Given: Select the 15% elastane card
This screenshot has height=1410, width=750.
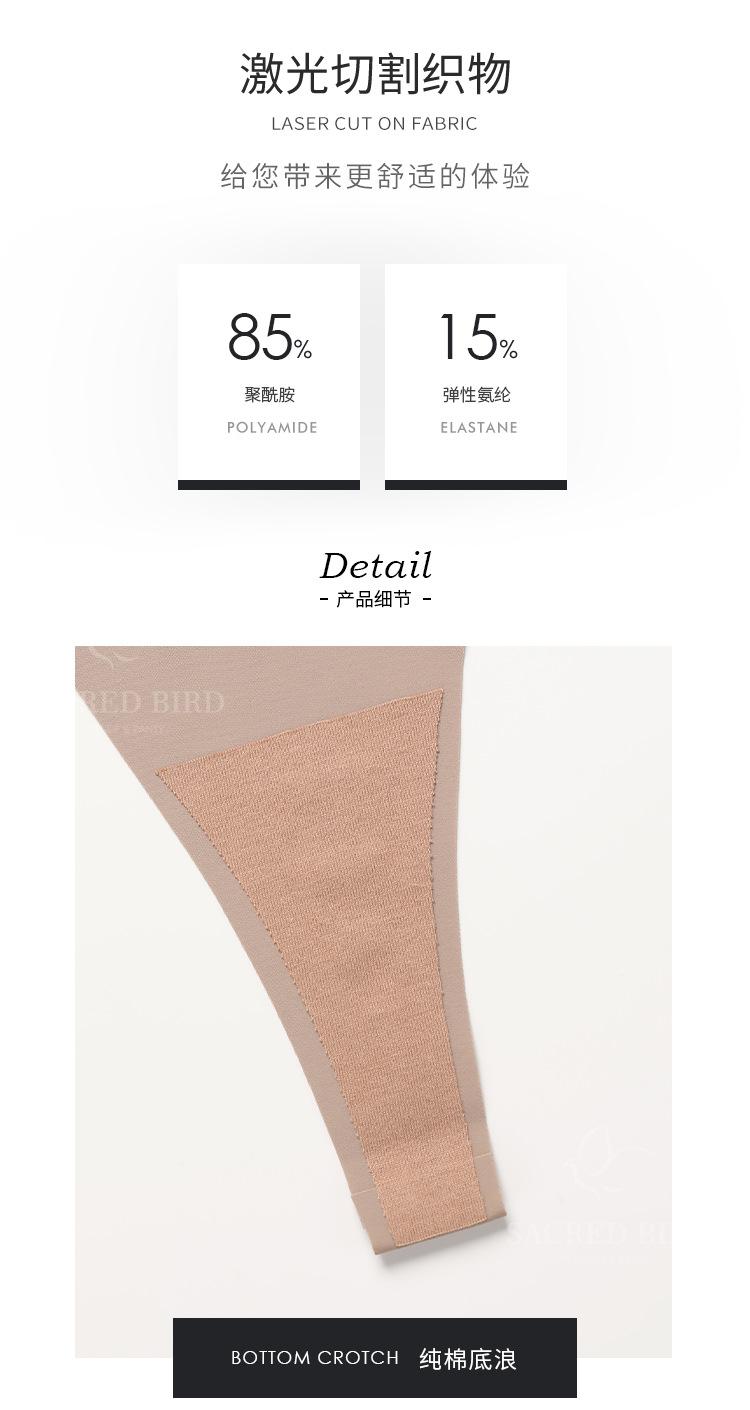Looking at the screenshot, I should tap(476, 377).
